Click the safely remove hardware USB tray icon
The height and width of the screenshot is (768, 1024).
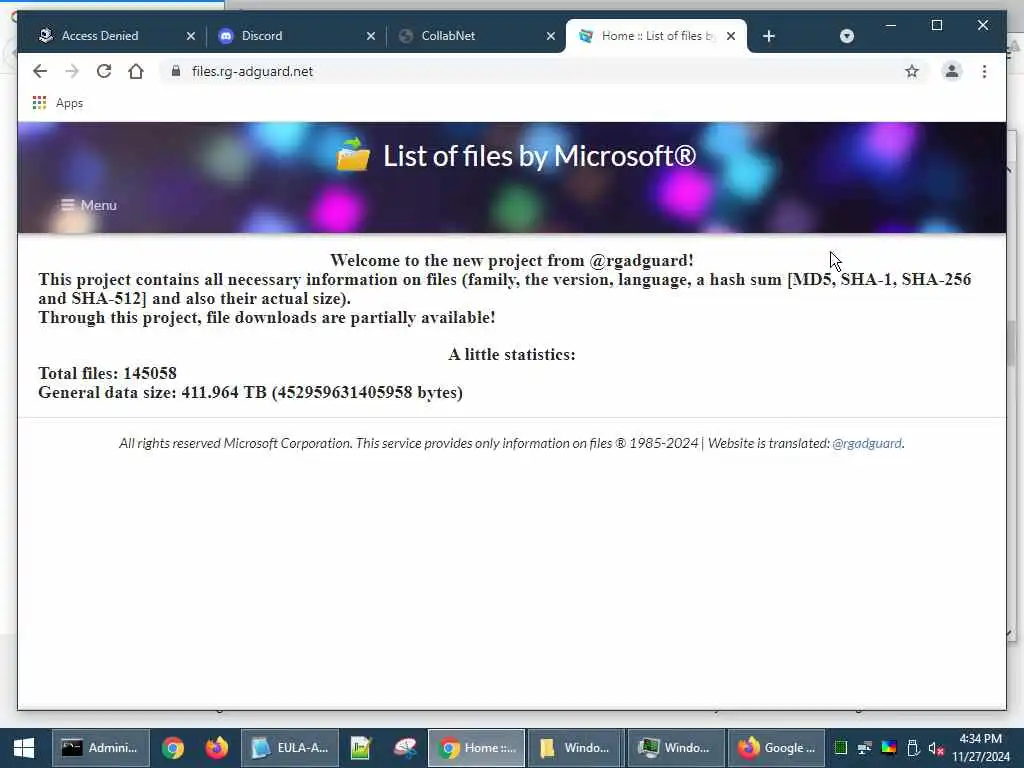[x=913, y=748]
